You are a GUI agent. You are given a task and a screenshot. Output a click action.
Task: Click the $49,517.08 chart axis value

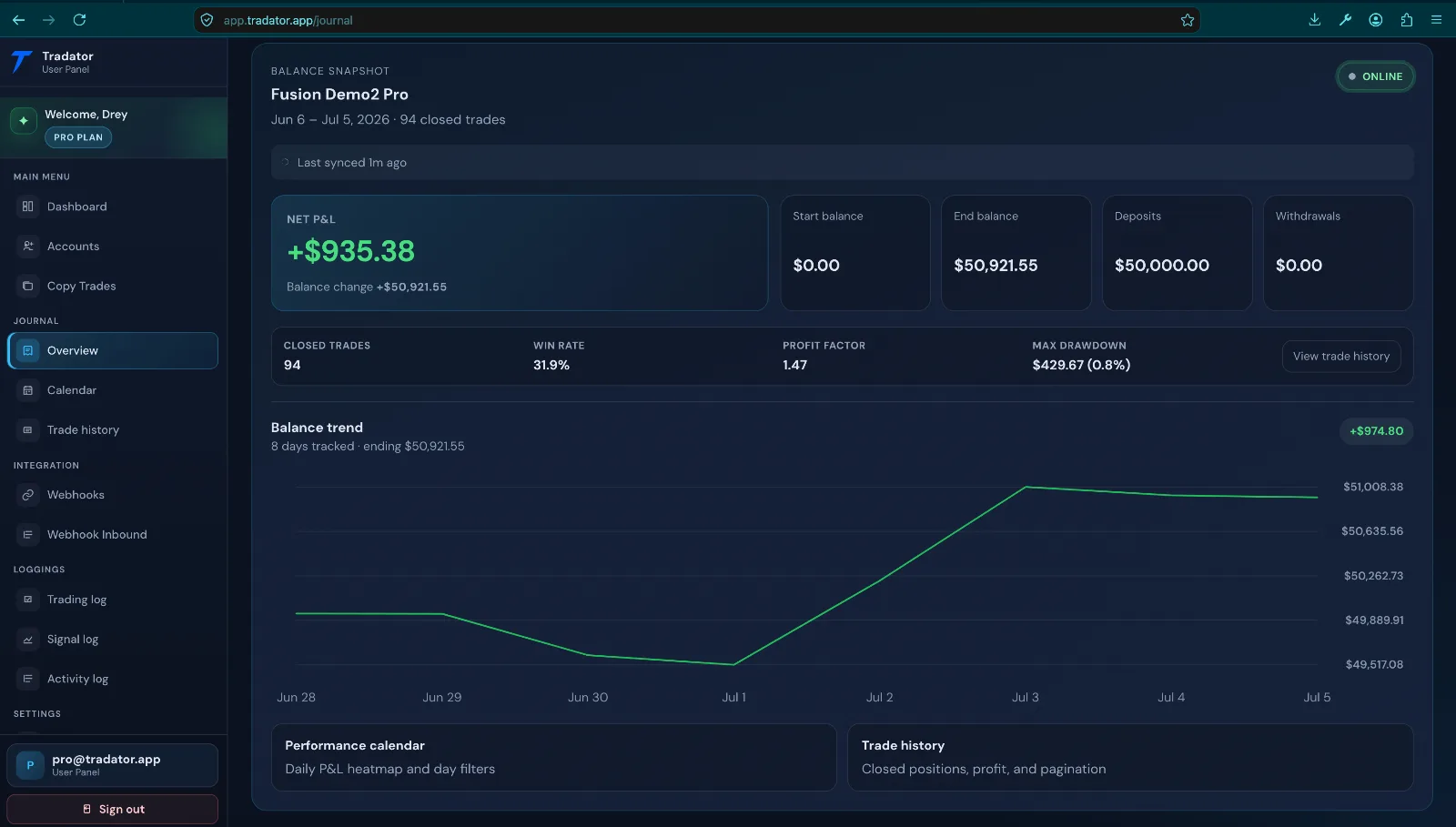[x=1374, y=665]
